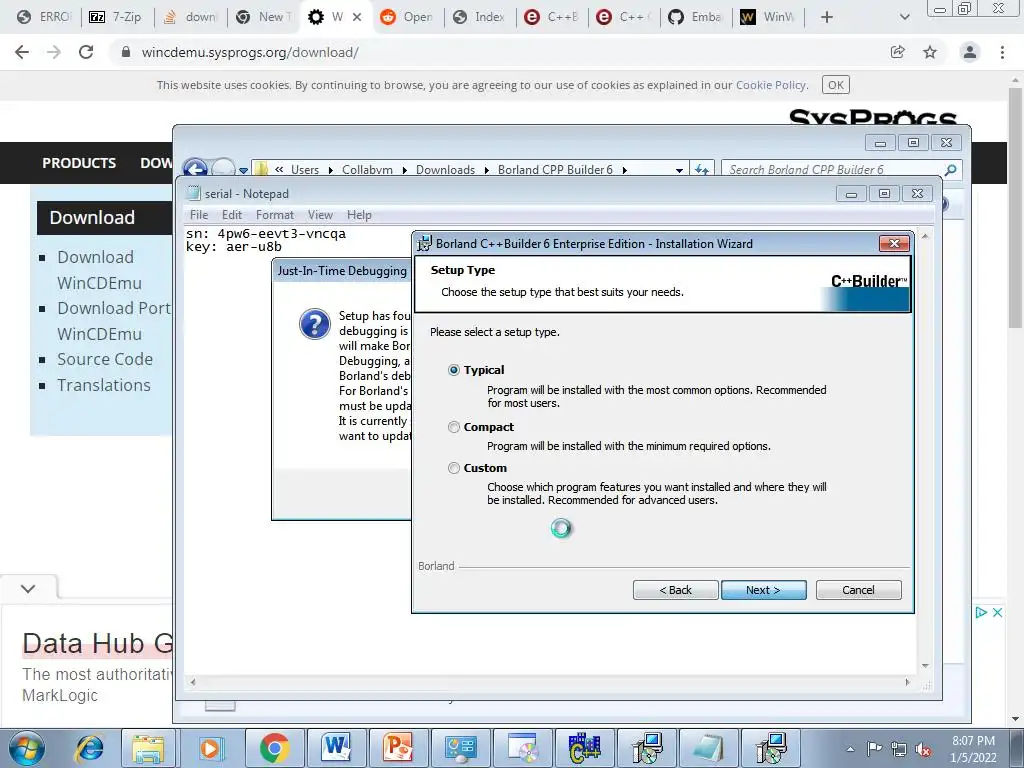Viewport: 1024px width, 768px height.
Task: Close the advertisement with the X icon
Action: tap(997, 613)
